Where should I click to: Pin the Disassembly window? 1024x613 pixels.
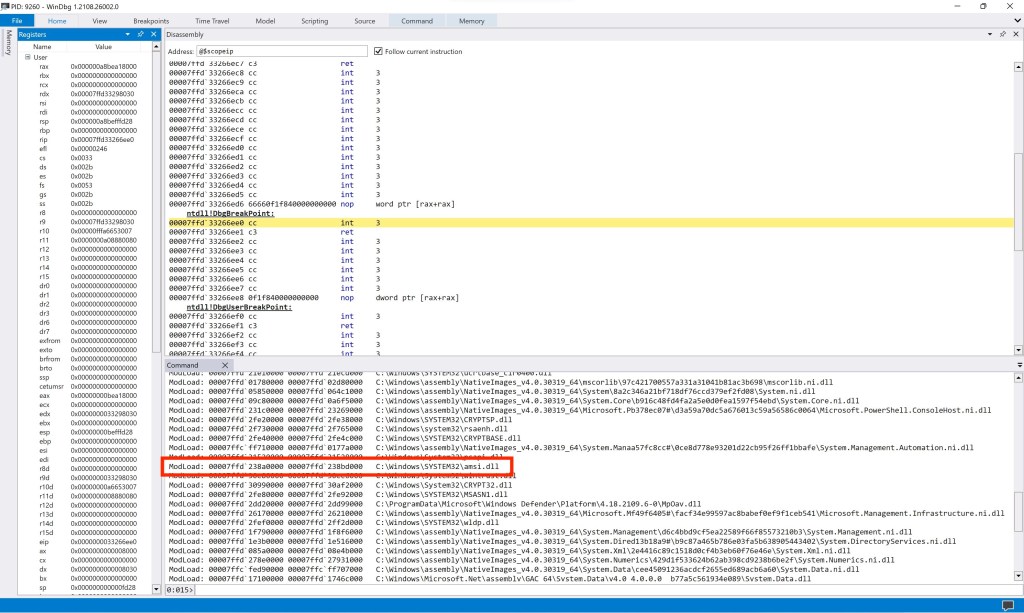coord(1003,35)
